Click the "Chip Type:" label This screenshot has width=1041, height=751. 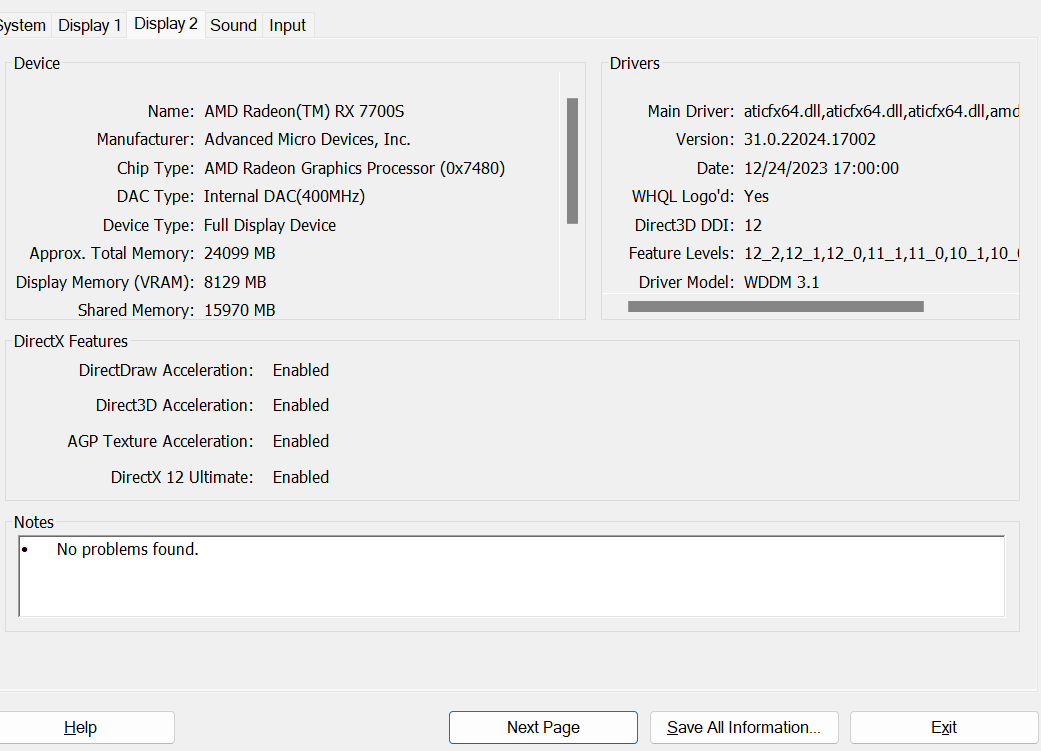(155, 168)
